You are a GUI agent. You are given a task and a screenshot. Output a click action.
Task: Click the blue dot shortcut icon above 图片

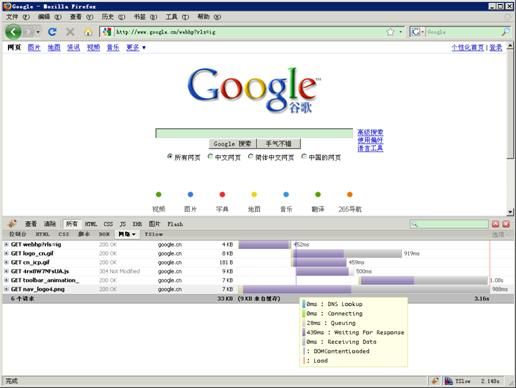click(190, 194)
